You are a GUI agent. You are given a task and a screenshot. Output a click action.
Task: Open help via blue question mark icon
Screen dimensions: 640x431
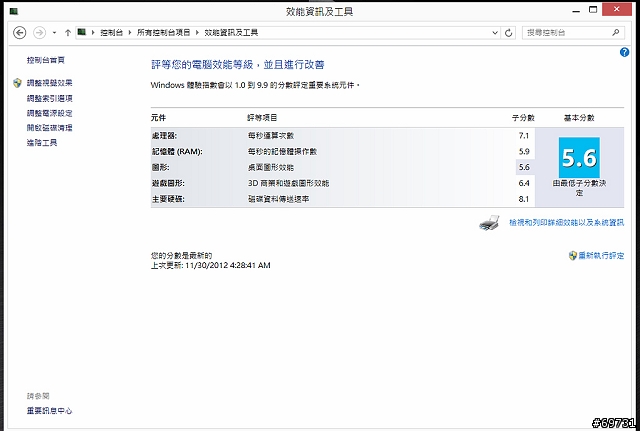pos(624,52)
